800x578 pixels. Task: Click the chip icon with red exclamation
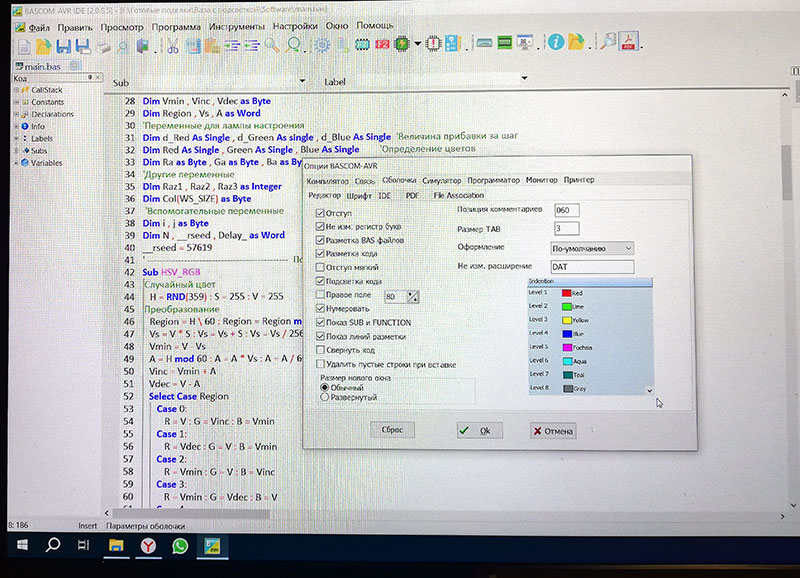coord(433,44)
